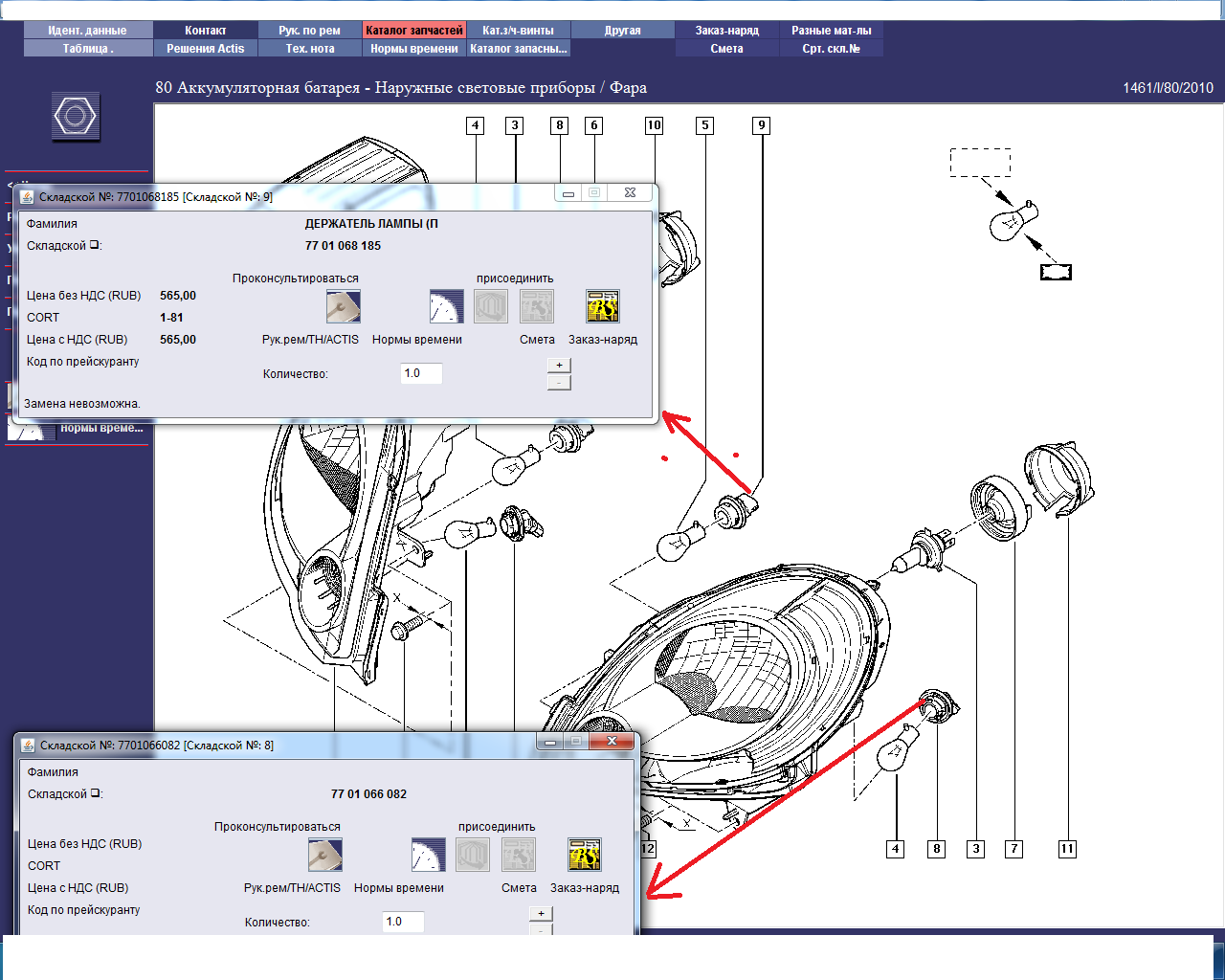Select part callout number 7 on the diagram

pyautogui.click(x=1014, y=849)
